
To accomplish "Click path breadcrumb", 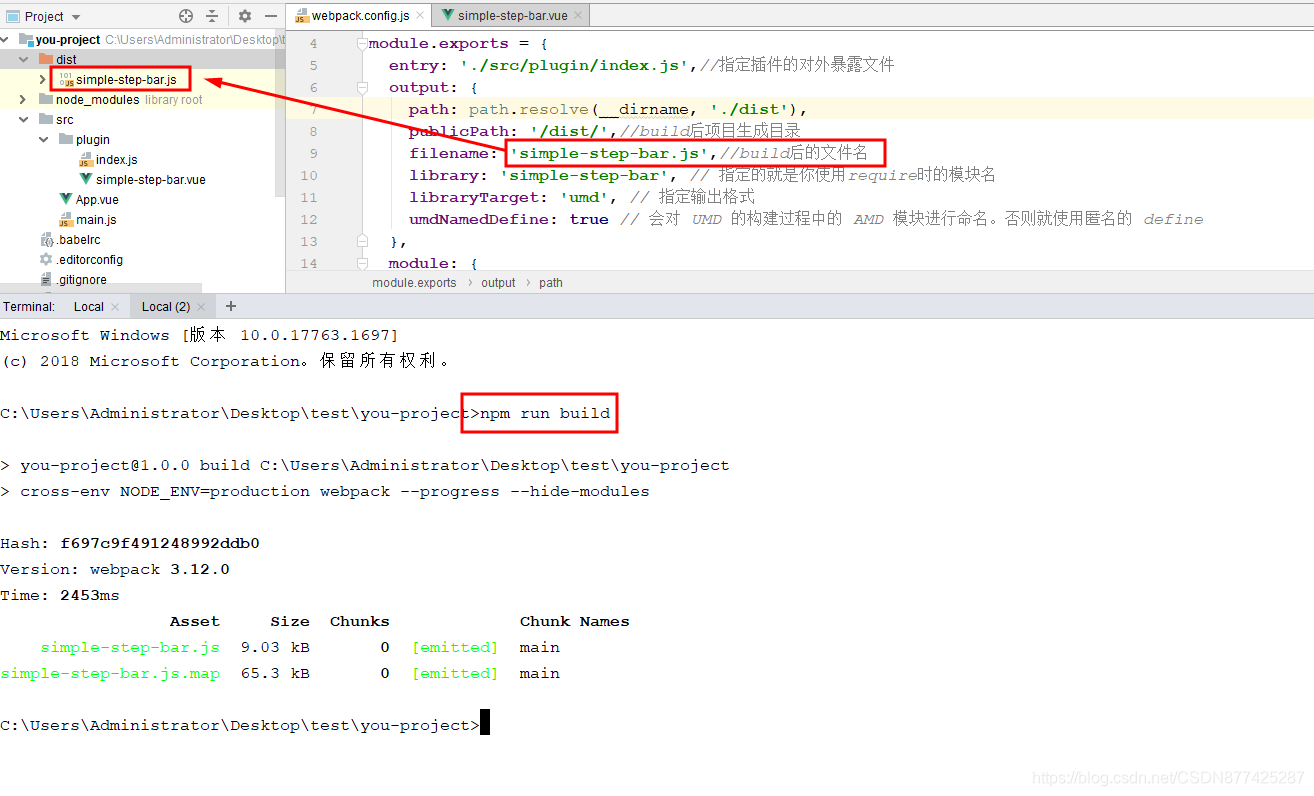I will 551,283.
